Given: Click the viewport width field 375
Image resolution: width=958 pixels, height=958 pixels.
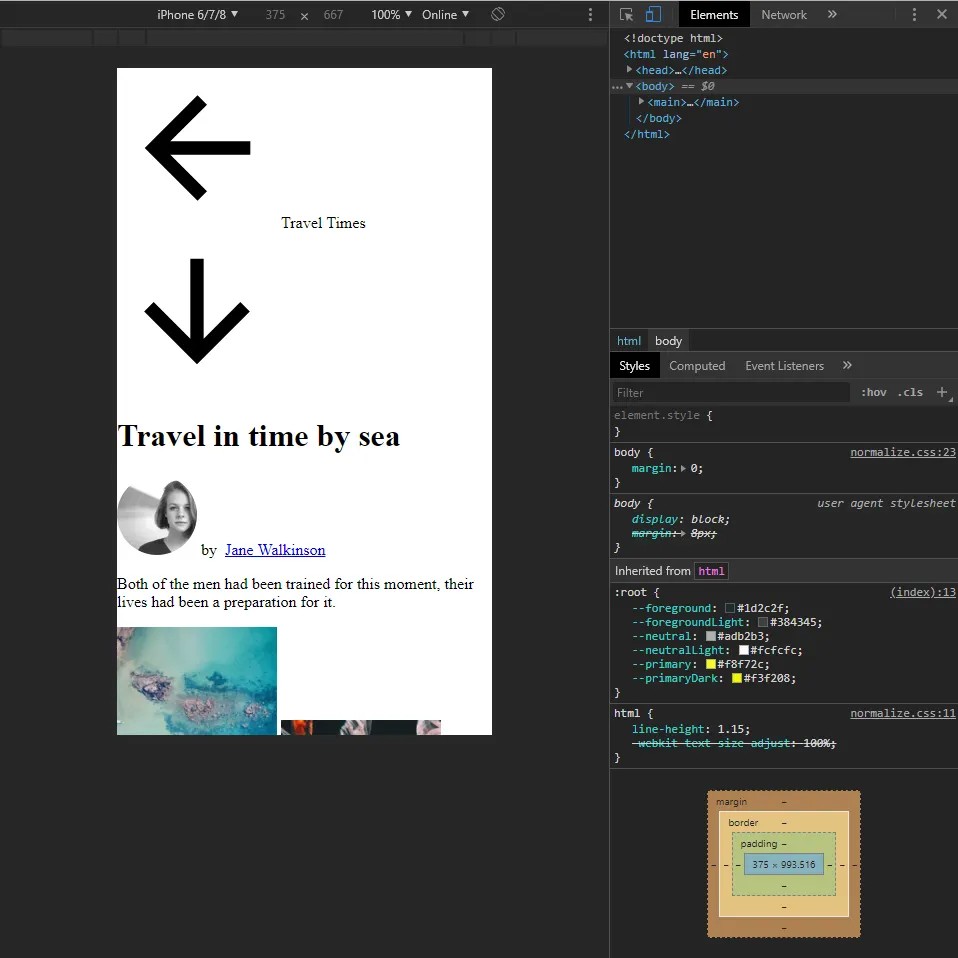Looking at the screenshot, I should point(275,15).
